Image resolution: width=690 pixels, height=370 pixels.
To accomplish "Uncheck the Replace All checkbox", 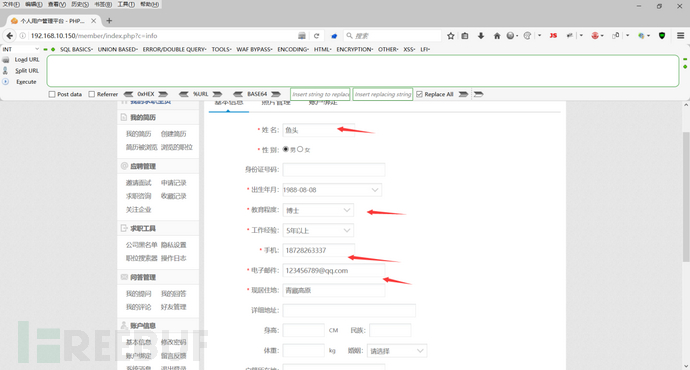I will click(419, 94).
